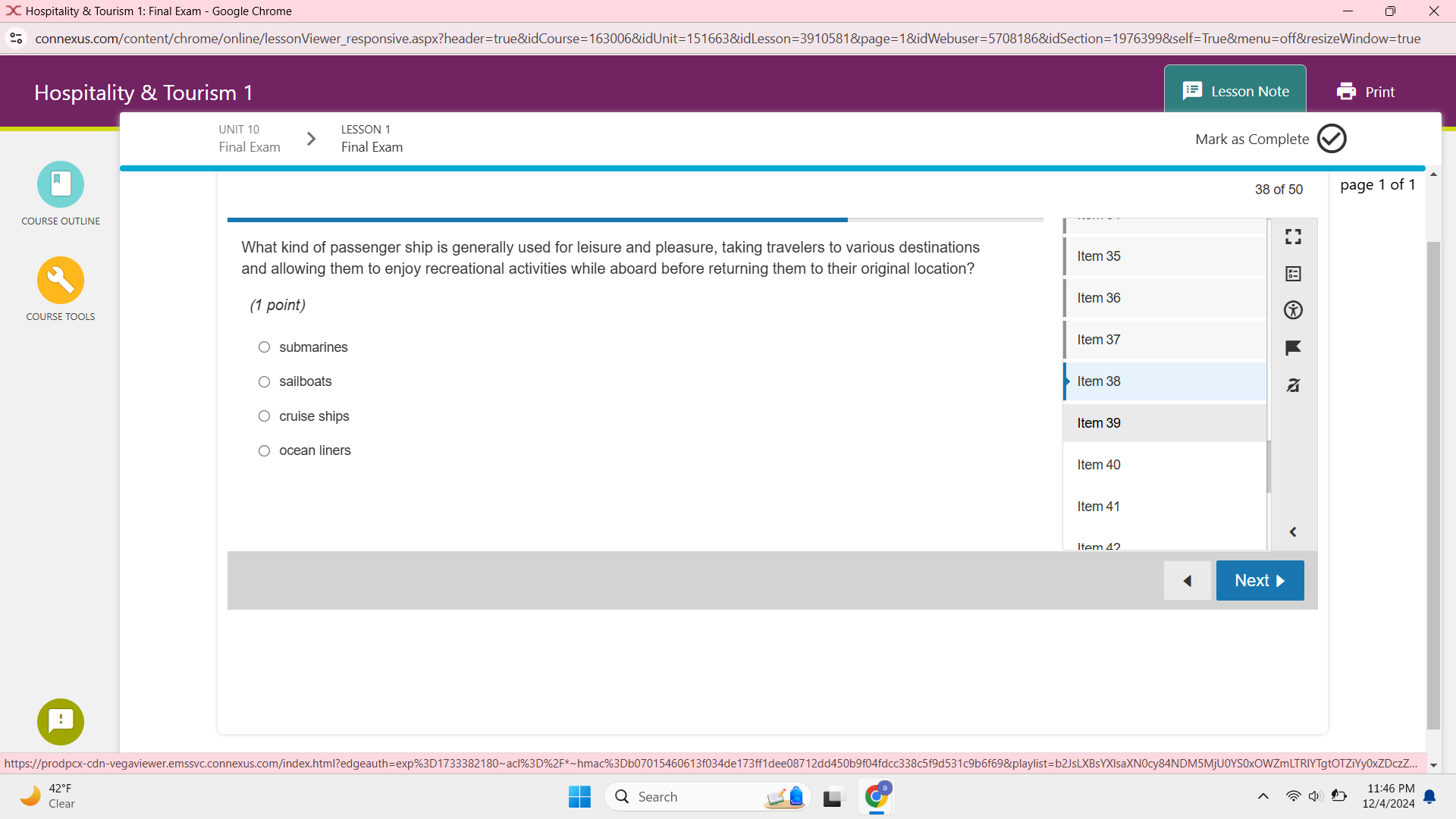Viewport: 1456px width, 819px height.
Task: Click the 38 of 50 counter
Action: point(1279,190)
